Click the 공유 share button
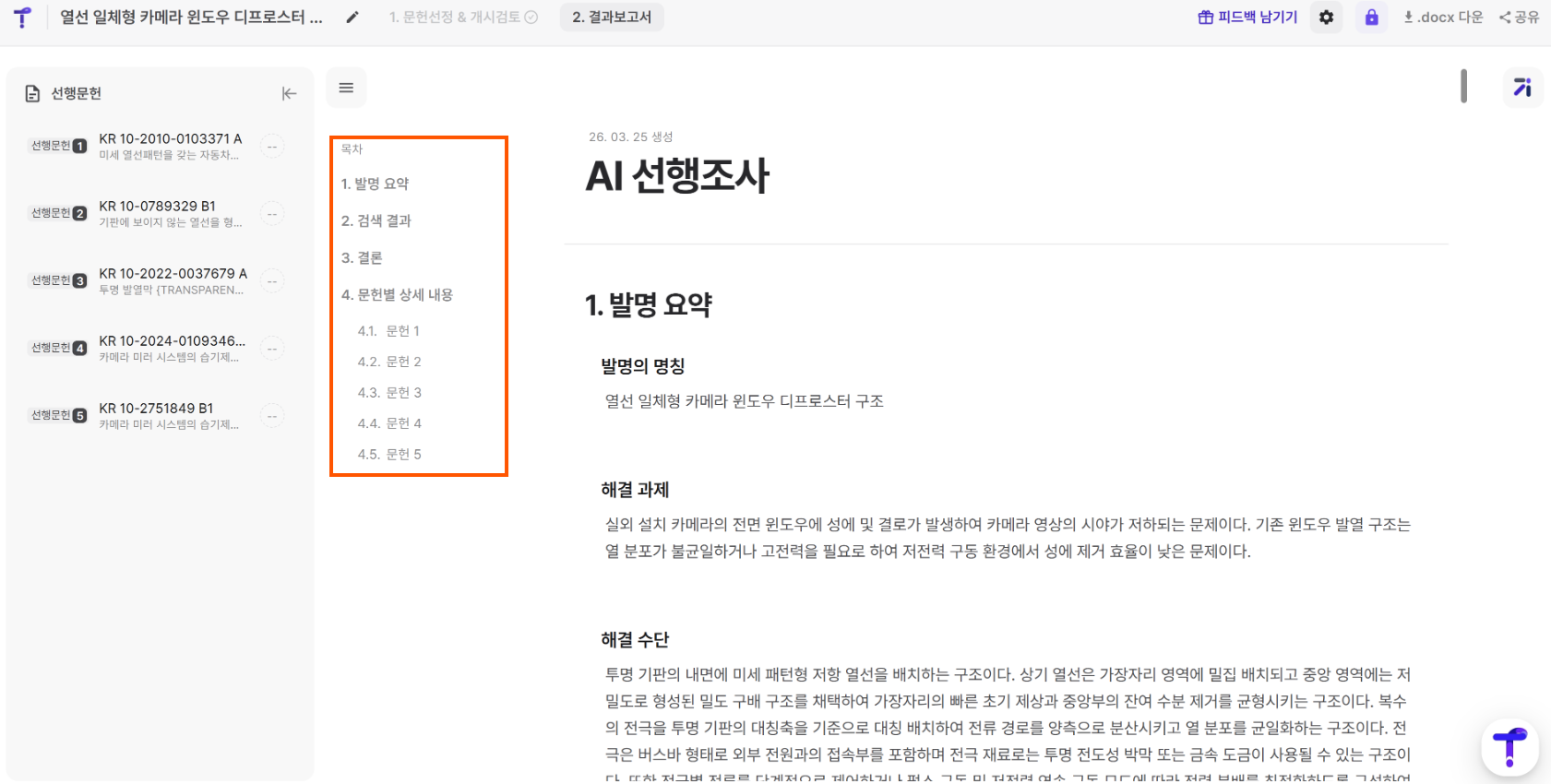1551x784 pixels. [1519, 18]
